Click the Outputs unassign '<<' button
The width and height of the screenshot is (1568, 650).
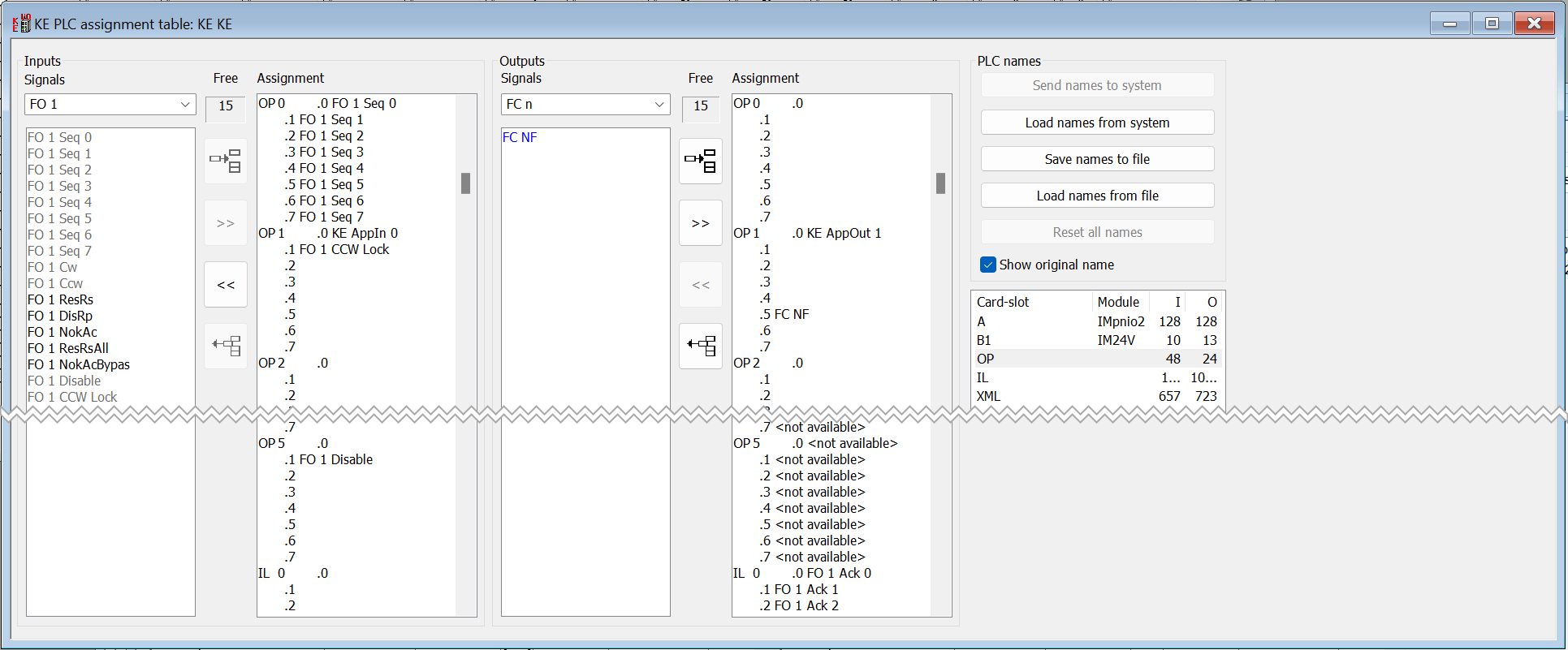[x=701, y=285]
